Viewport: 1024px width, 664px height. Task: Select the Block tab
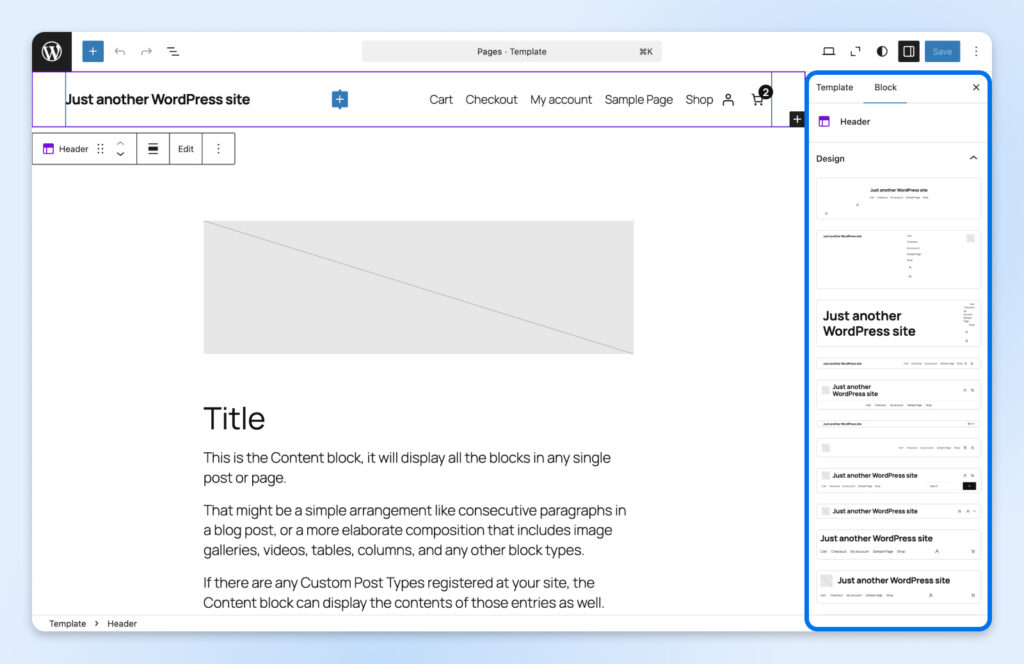(x=885, y=87)
